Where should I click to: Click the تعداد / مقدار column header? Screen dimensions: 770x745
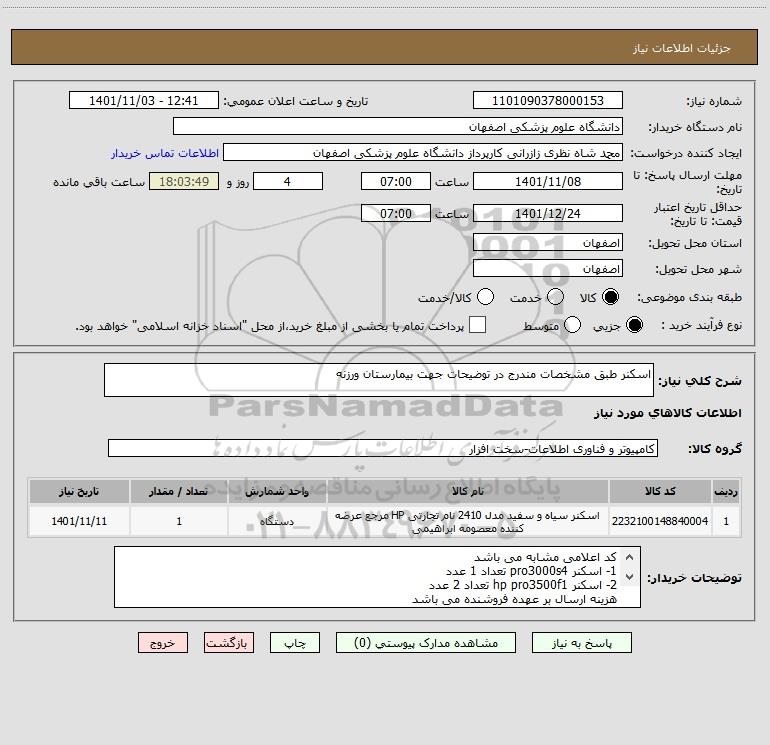tap(179, 491)
